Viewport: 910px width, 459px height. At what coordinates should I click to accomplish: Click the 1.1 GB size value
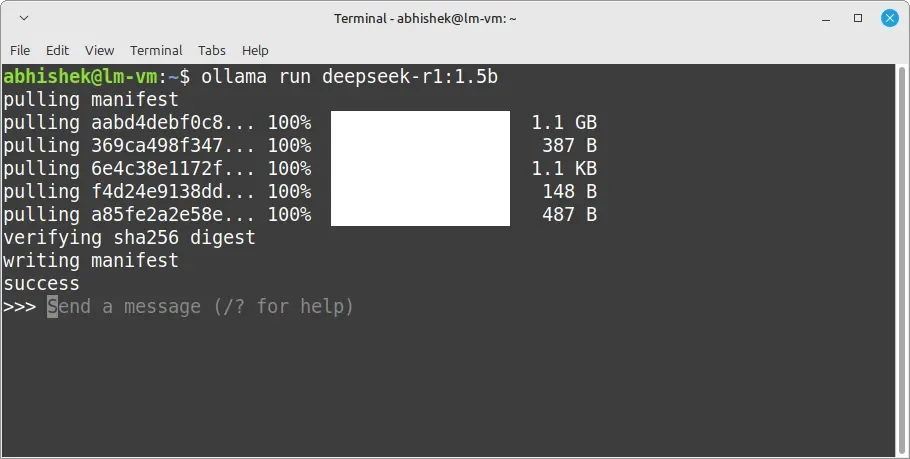564,122
